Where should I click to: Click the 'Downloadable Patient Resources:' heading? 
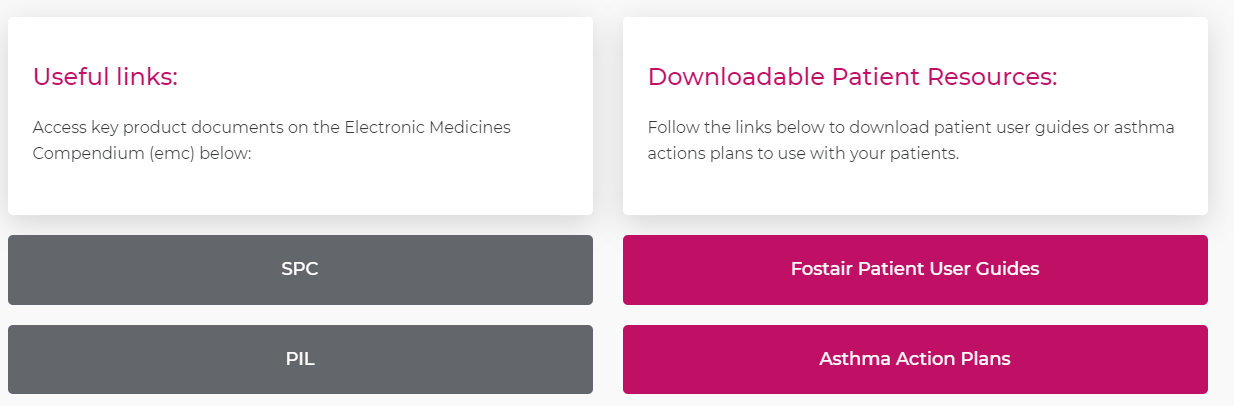pyautogui.click(x=852, y=77)
